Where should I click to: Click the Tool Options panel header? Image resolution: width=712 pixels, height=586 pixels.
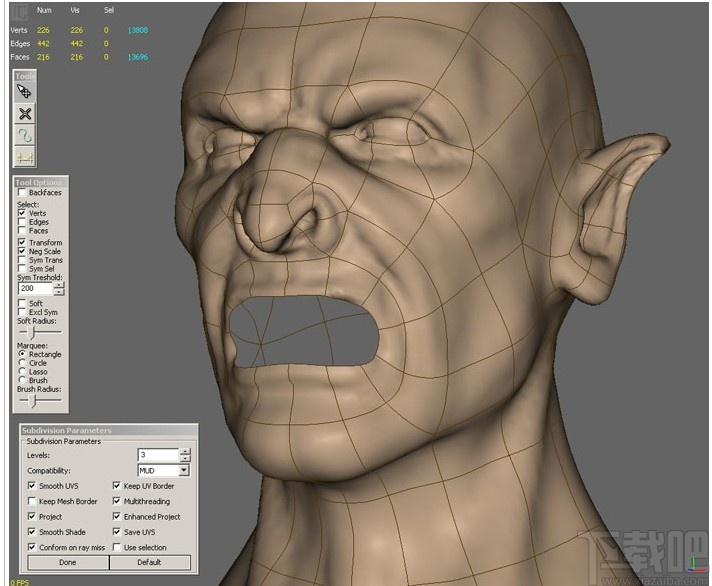pyautogui.click(x=38, y=182)
